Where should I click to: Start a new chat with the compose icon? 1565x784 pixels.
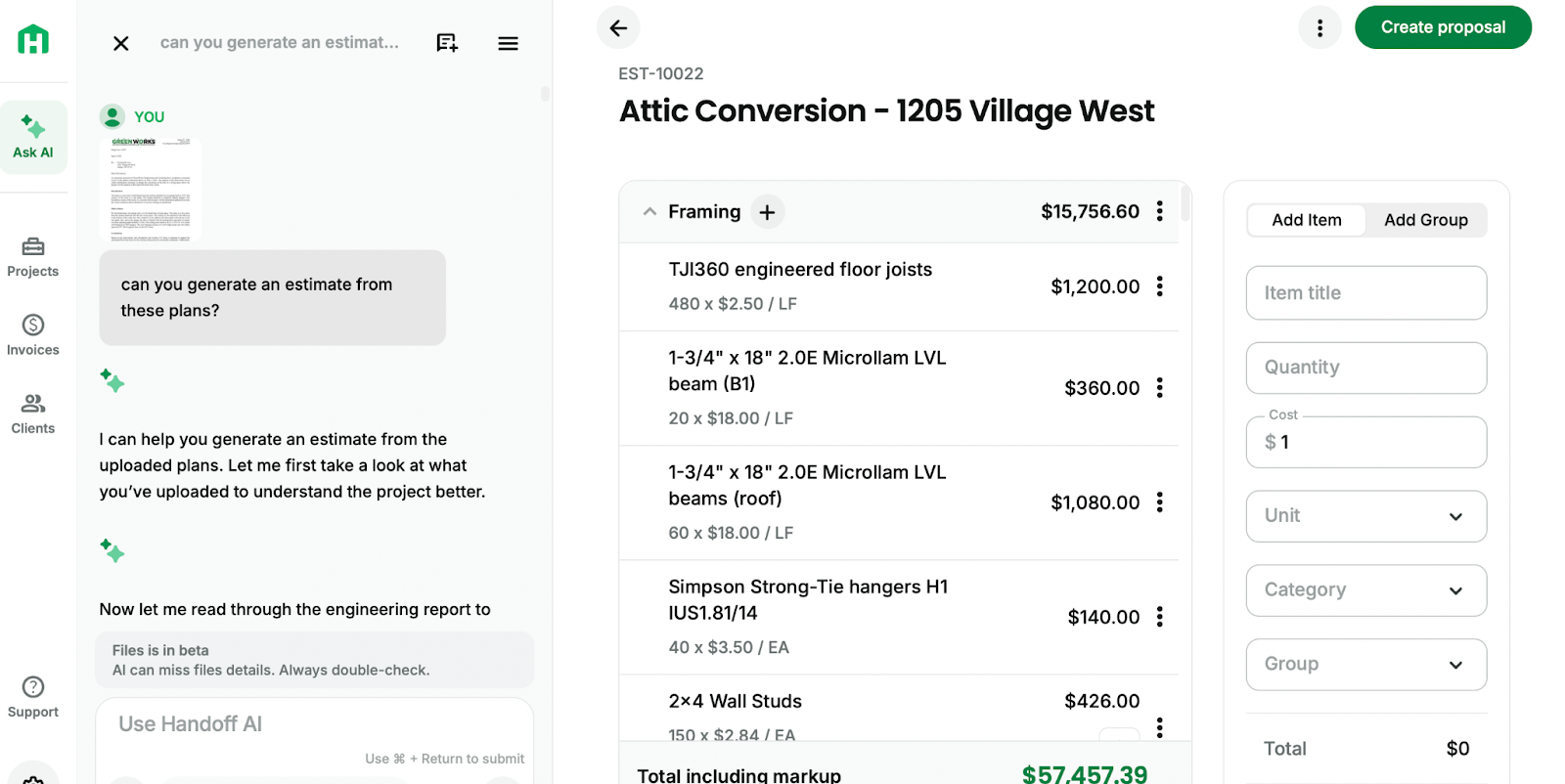point(447,43)
